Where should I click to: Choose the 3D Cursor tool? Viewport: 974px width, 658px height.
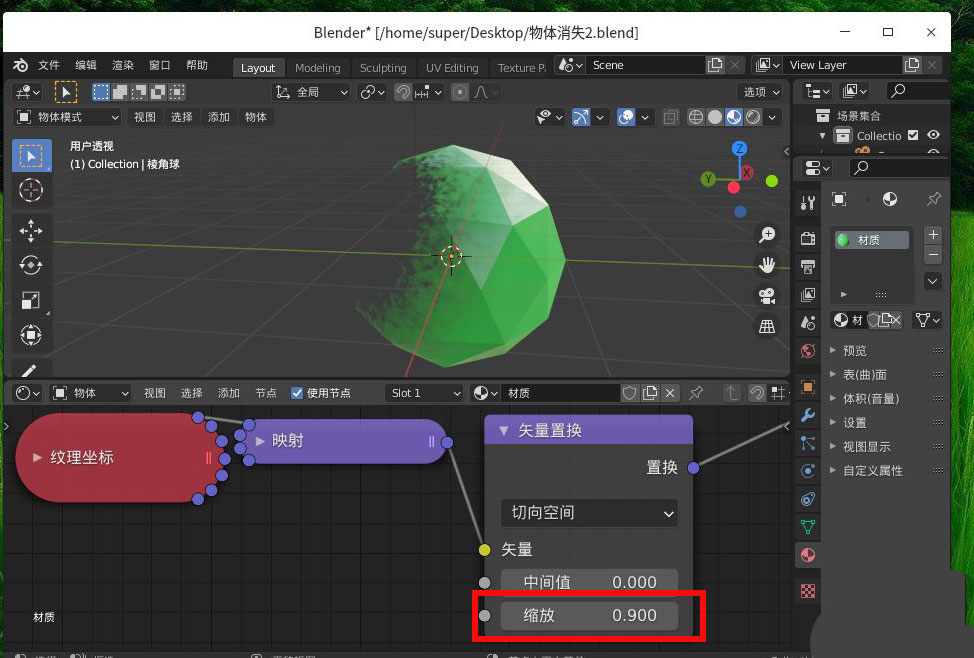coord(31,190)
